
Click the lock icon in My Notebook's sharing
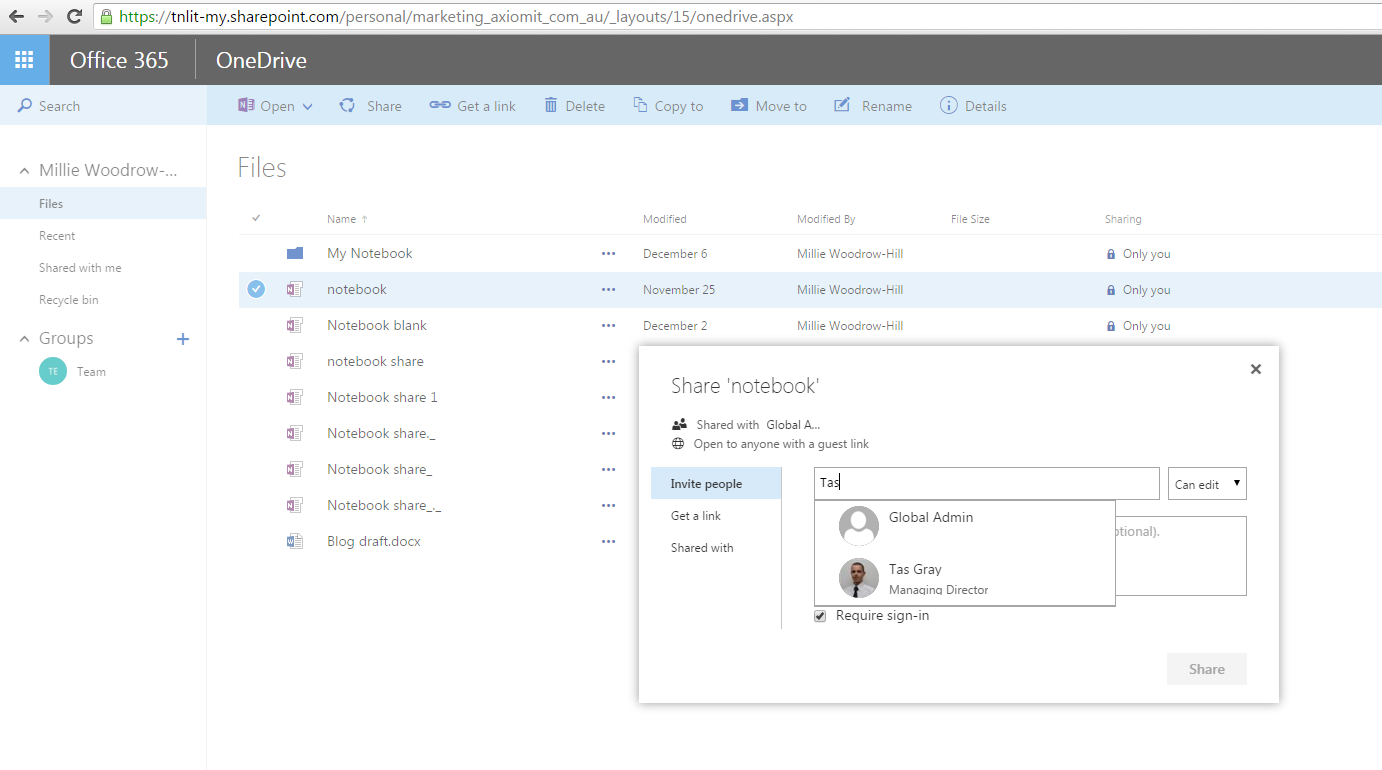(x=1111, y=254)
